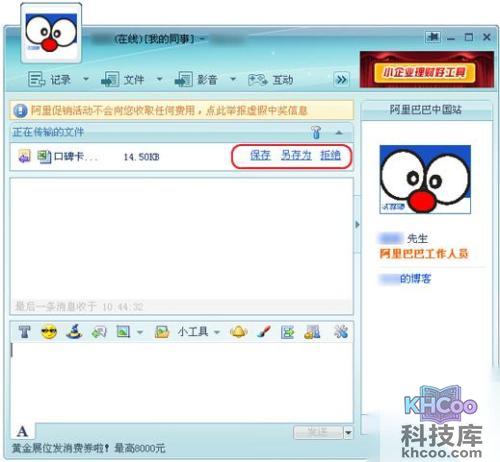The width and height of the screenshot is (500, 462).
Task: Expand the 小工具 dropdown arrow
Action: 217,332
